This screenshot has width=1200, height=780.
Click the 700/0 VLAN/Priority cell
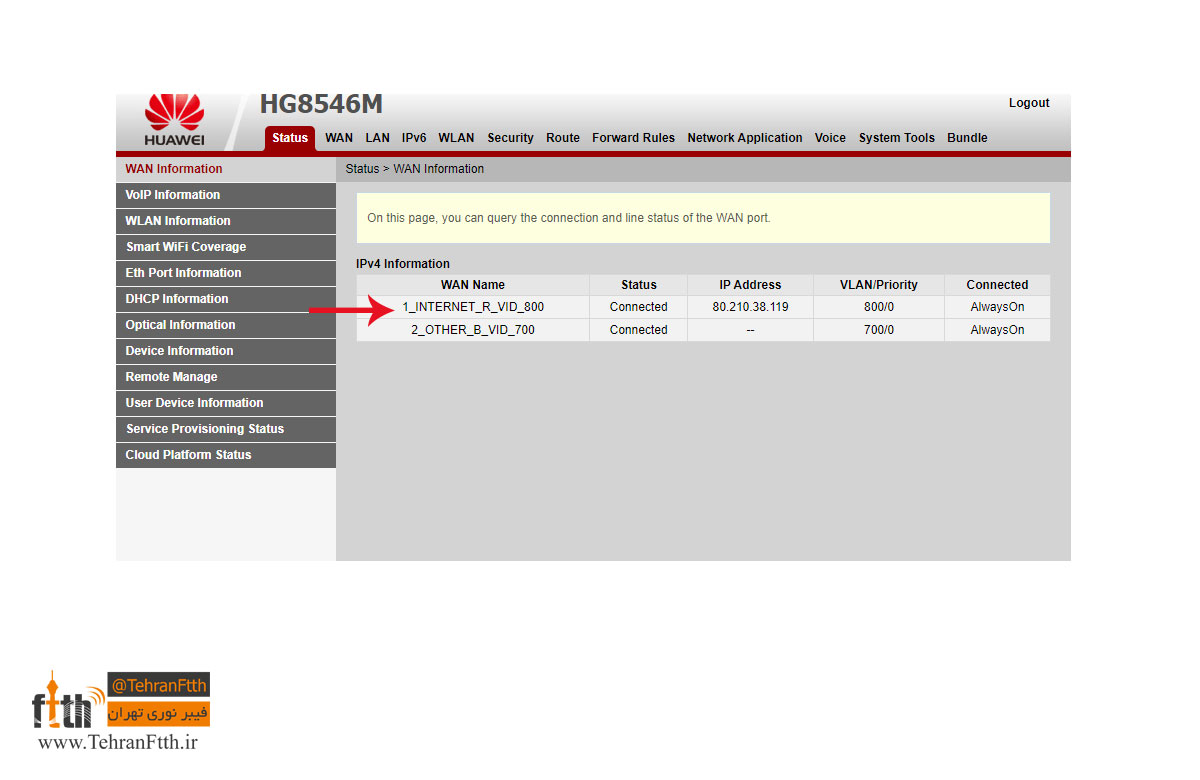click(x=879, y=330)
